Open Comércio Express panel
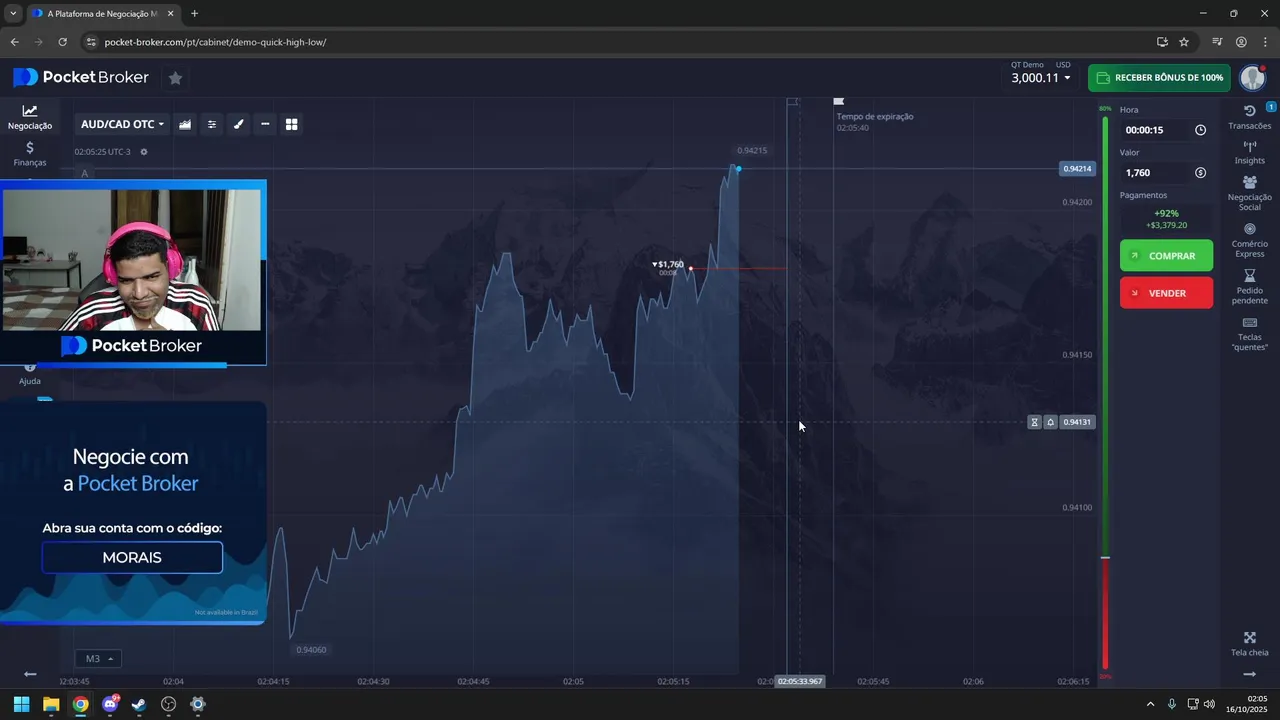 [x=1250, y=240]
